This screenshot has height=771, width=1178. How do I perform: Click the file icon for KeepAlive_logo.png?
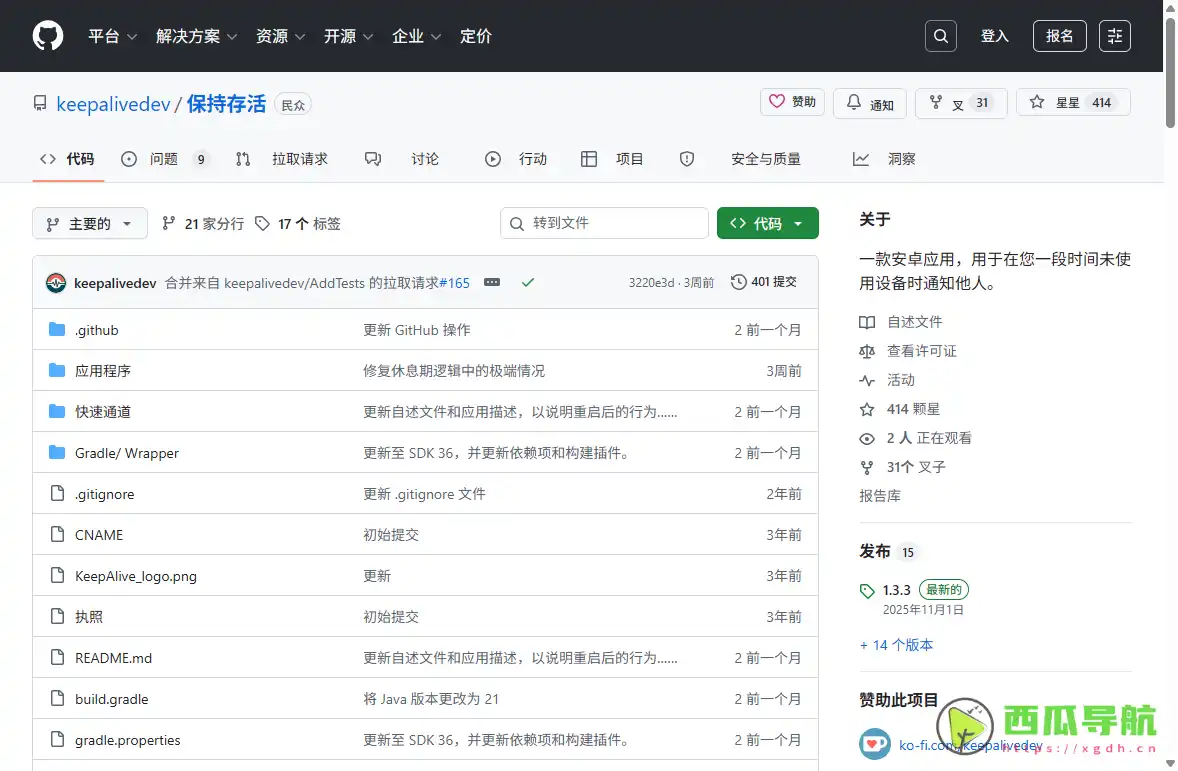pyautogui.click(x=57, y=575)
